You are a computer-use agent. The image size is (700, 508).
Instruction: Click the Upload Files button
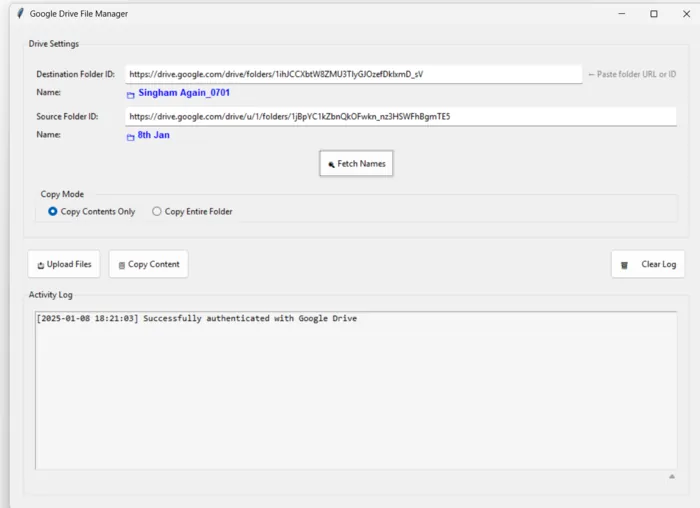(64, 264)
